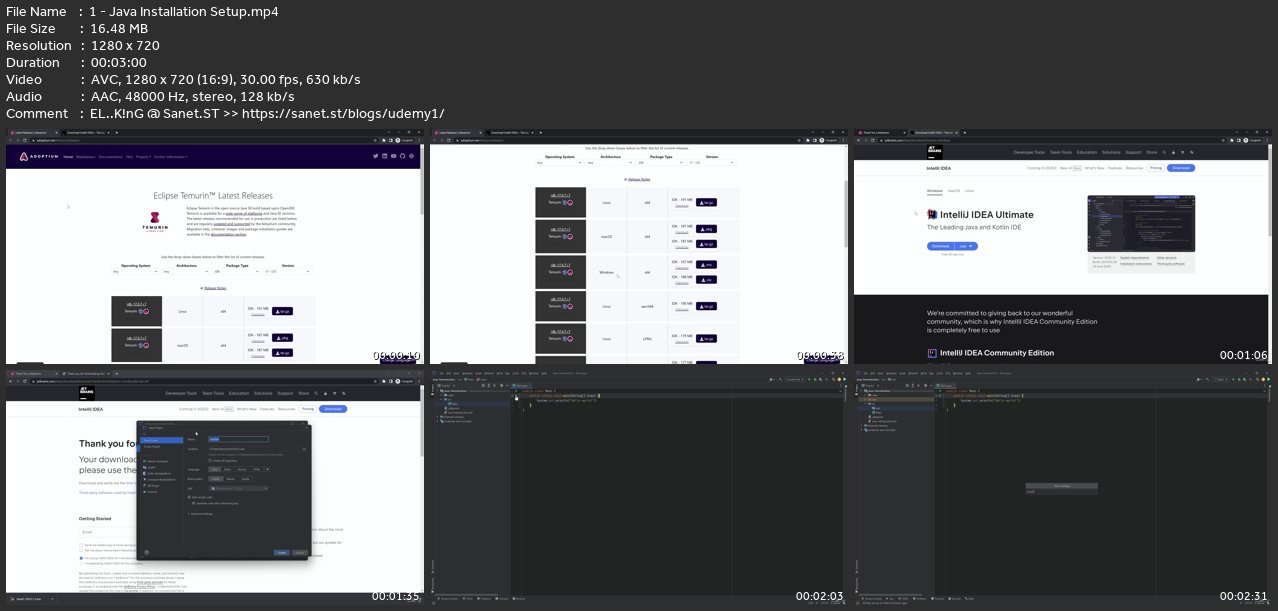The width and height of the screenshot is (1278, 611).
Task: Open the JetBrains site search icon, 00:01:06 frame
Action: click(1164, 152)
